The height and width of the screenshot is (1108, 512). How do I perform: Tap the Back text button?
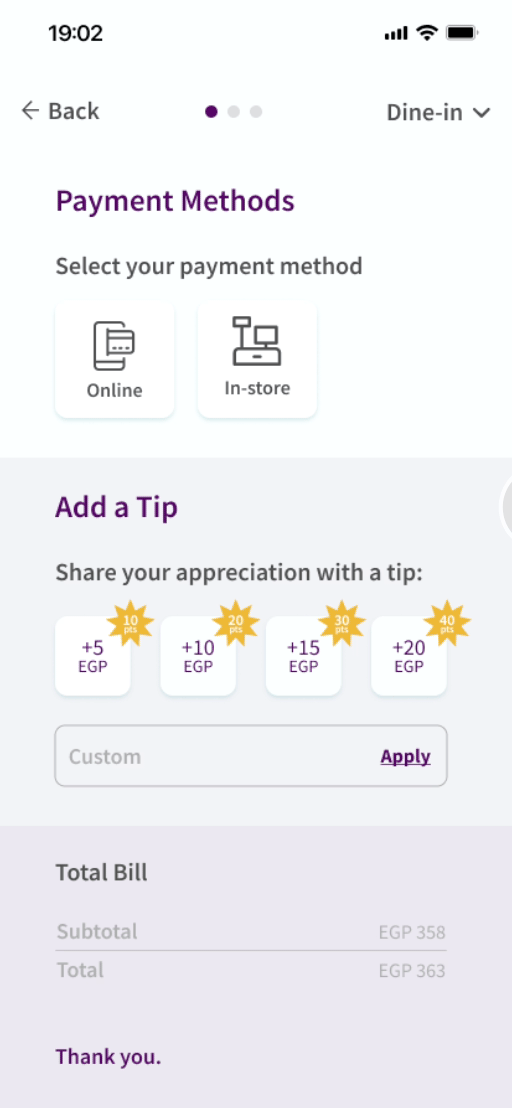pos(73,111)
